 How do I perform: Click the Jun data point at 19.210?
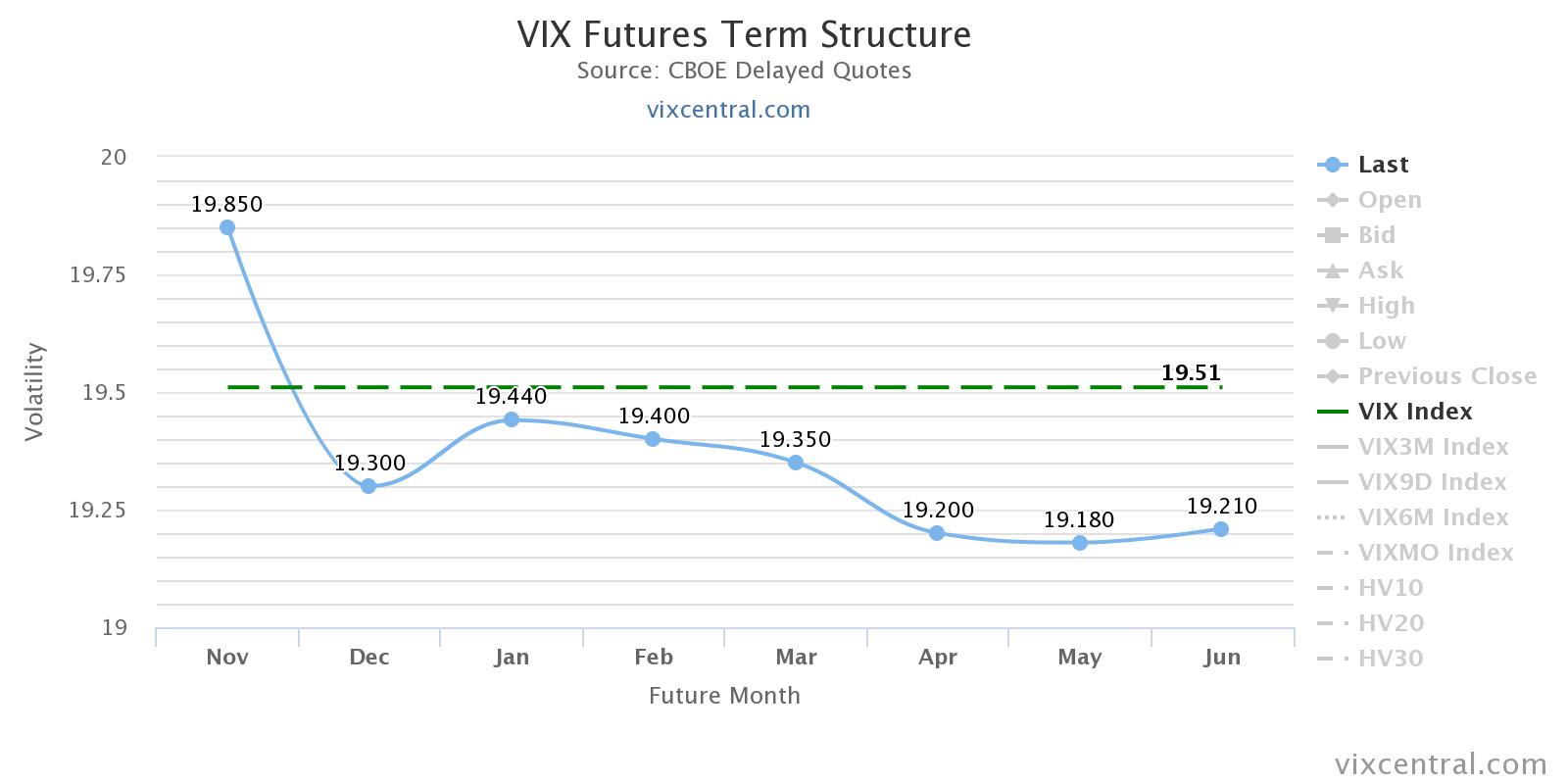click(x=1221, y=529)
